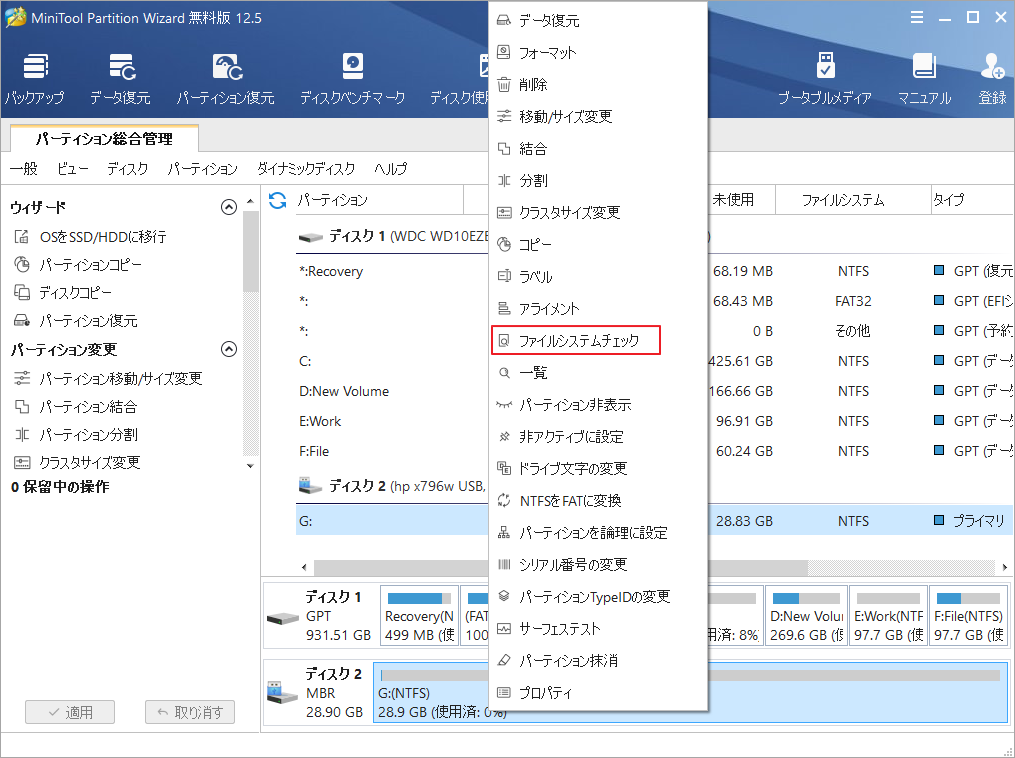Select the D:New Volume partition row
The width and height of the screenshot is (1015, 758).
pos(392,392)
